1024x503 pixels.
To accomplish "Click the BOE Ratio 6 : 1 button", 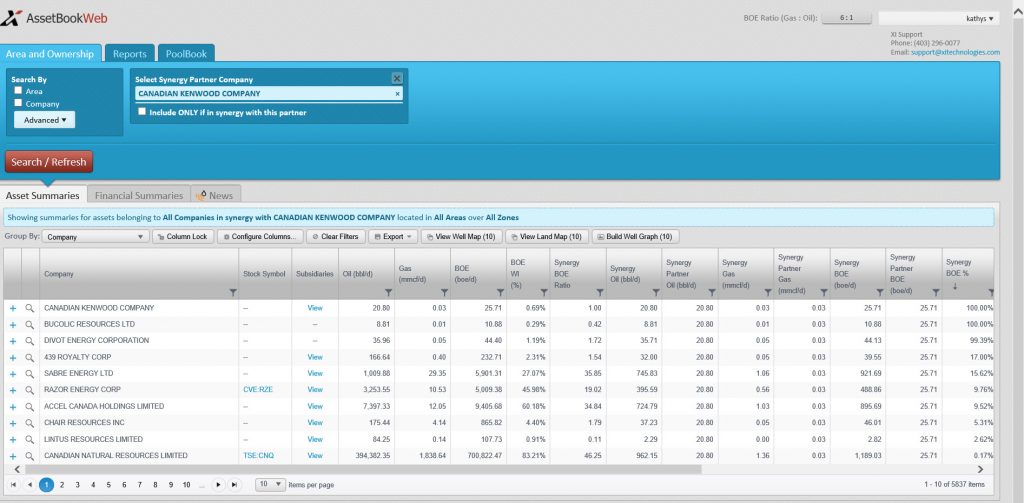I will 846,18.
